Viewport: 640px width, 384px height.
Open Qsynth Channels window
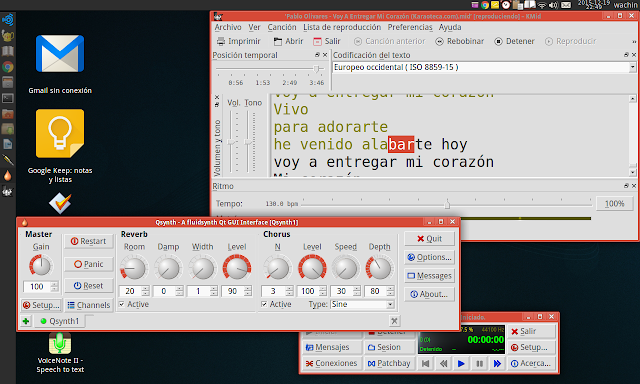(89, 305)
